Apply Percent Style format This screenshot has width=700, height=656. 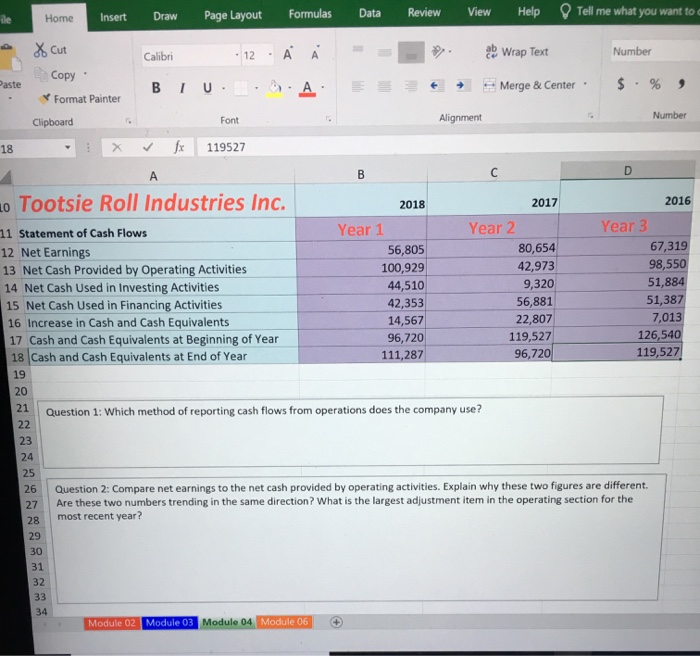pos(655,84)
